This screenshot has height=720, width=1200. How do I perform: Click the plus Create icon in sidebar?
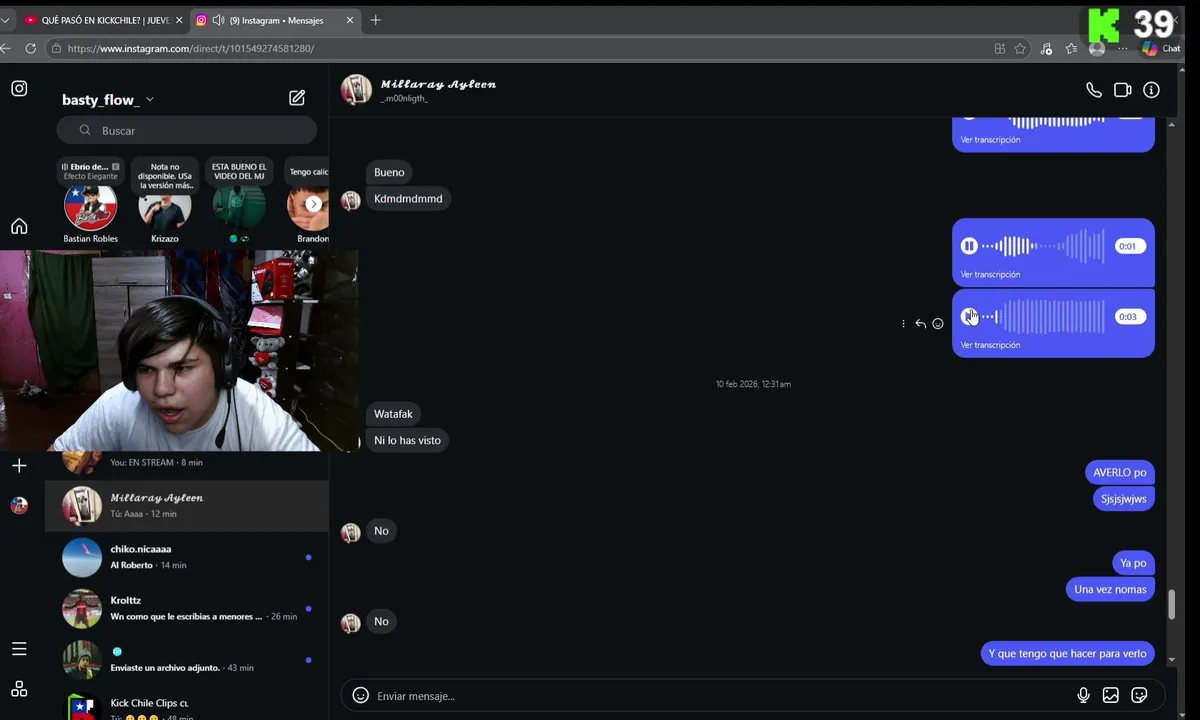[19, 465]
